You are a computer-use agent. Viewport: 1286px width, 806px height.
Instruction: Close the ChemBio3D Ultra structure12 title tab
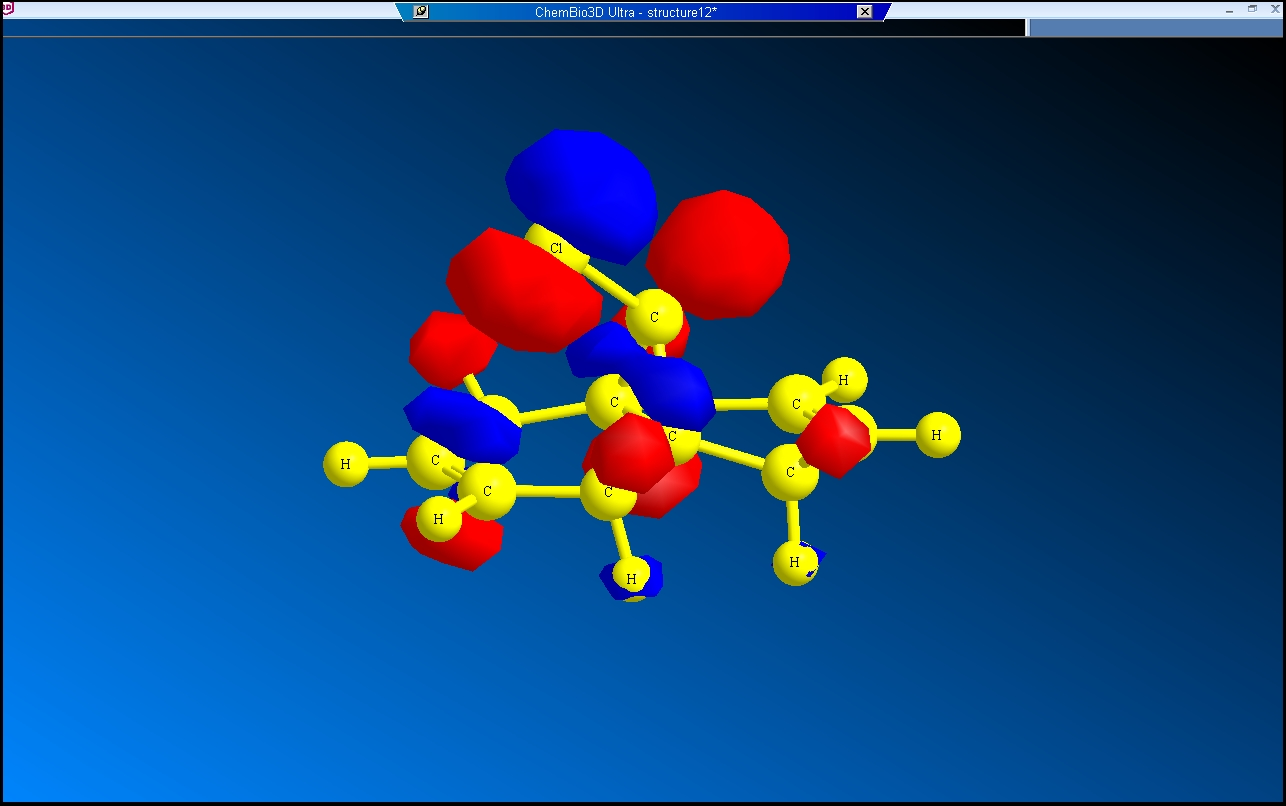[x=865, y=12]
